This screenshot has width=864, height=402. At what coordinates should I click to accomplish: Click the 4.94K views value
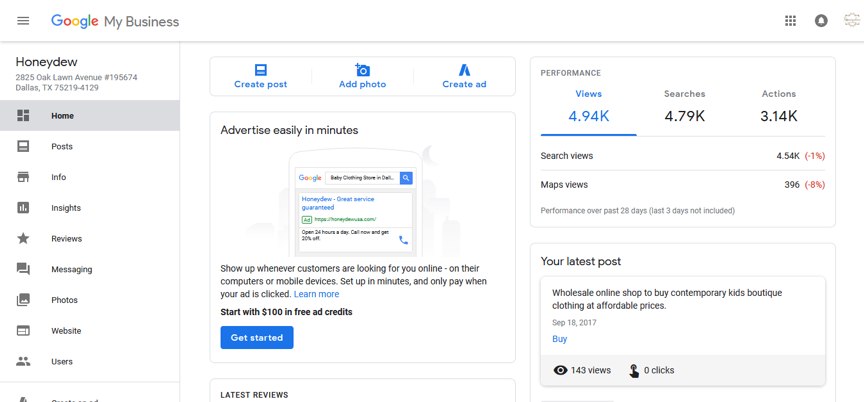coord(588,116)
